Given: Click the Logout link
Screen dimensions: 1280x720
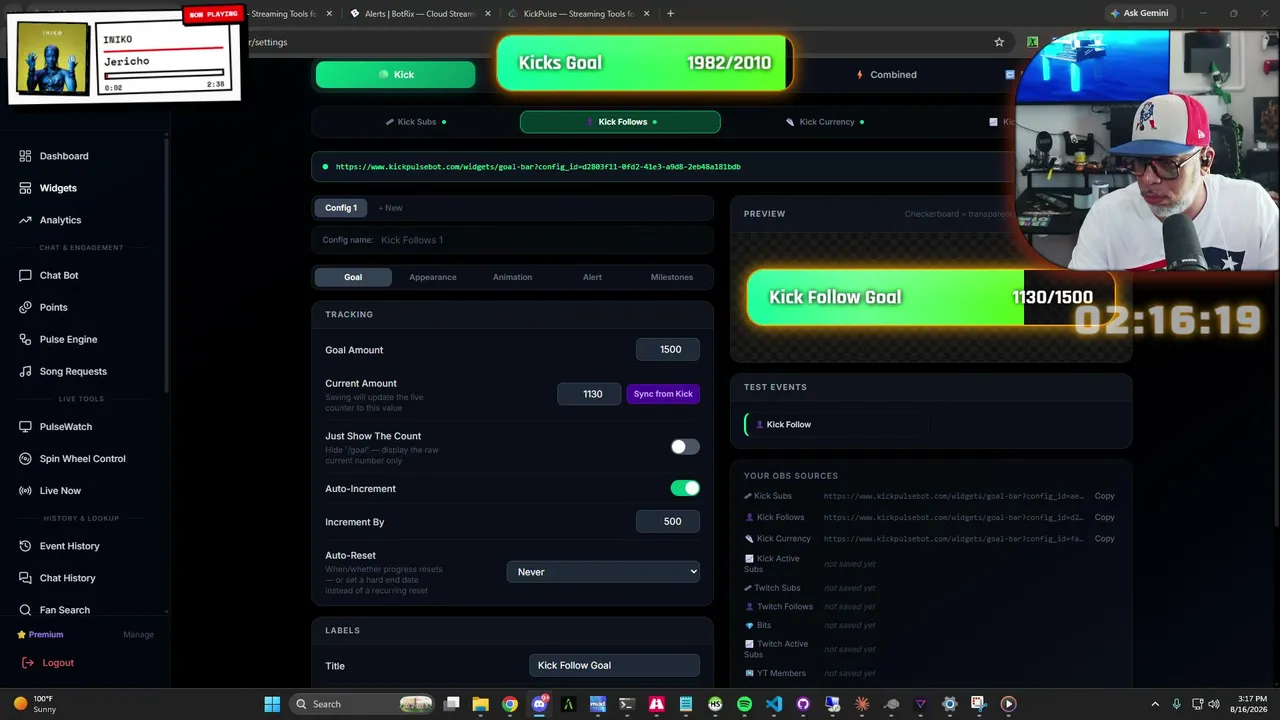Looking at the screenshot, I should pos(58,663).
